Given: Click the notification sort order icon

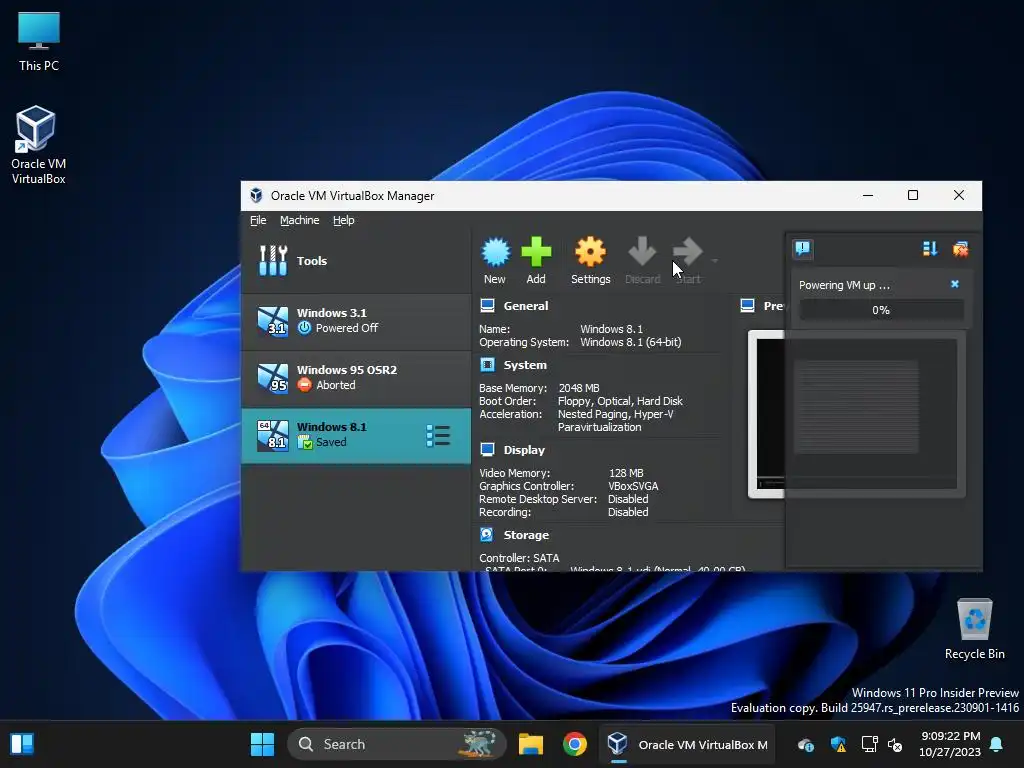Looking at the screenshot, I should pyautogui.click(x=930, y=249).
